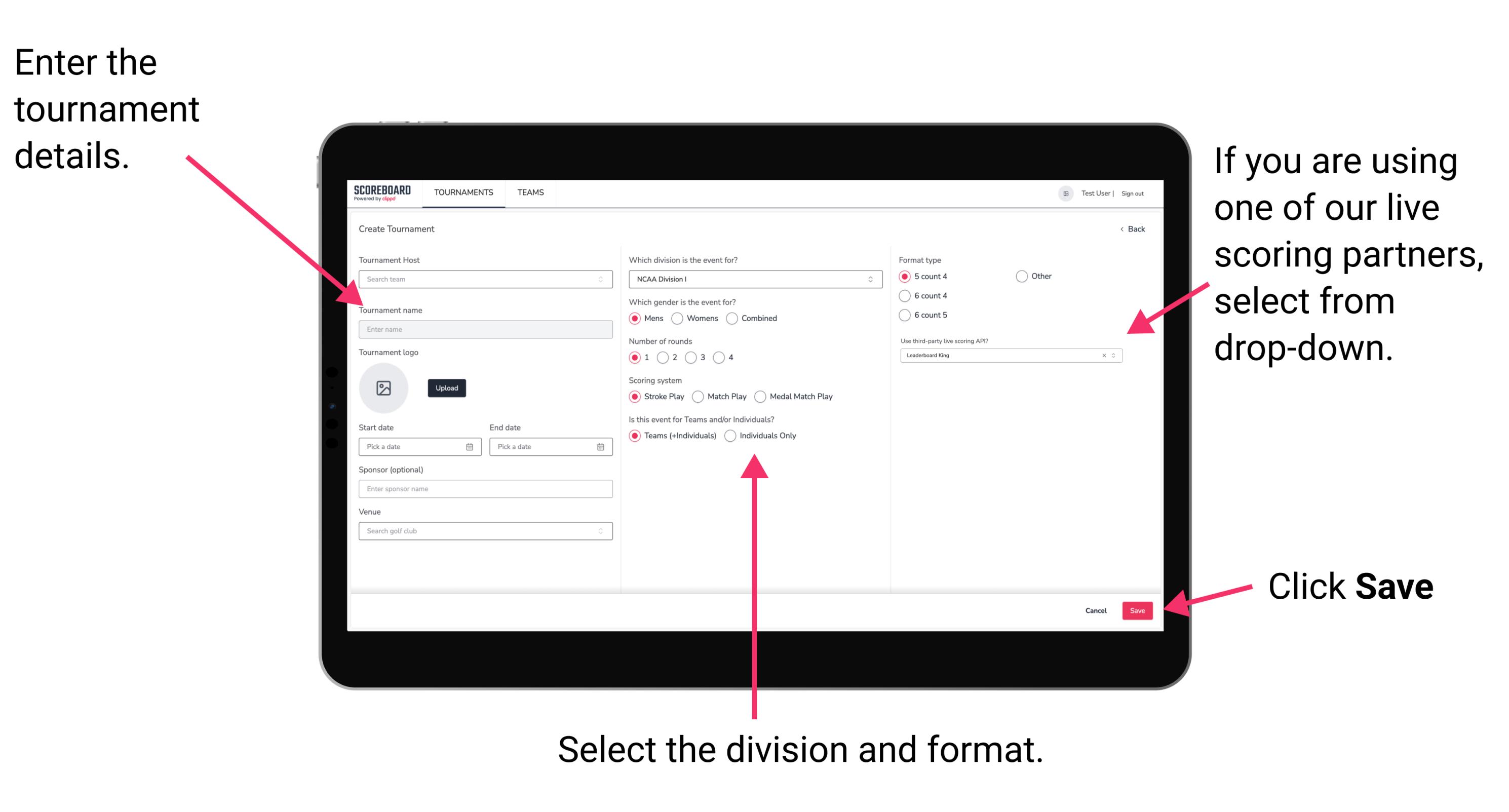Click the live scoring API clear icon

coord(1102,356)
